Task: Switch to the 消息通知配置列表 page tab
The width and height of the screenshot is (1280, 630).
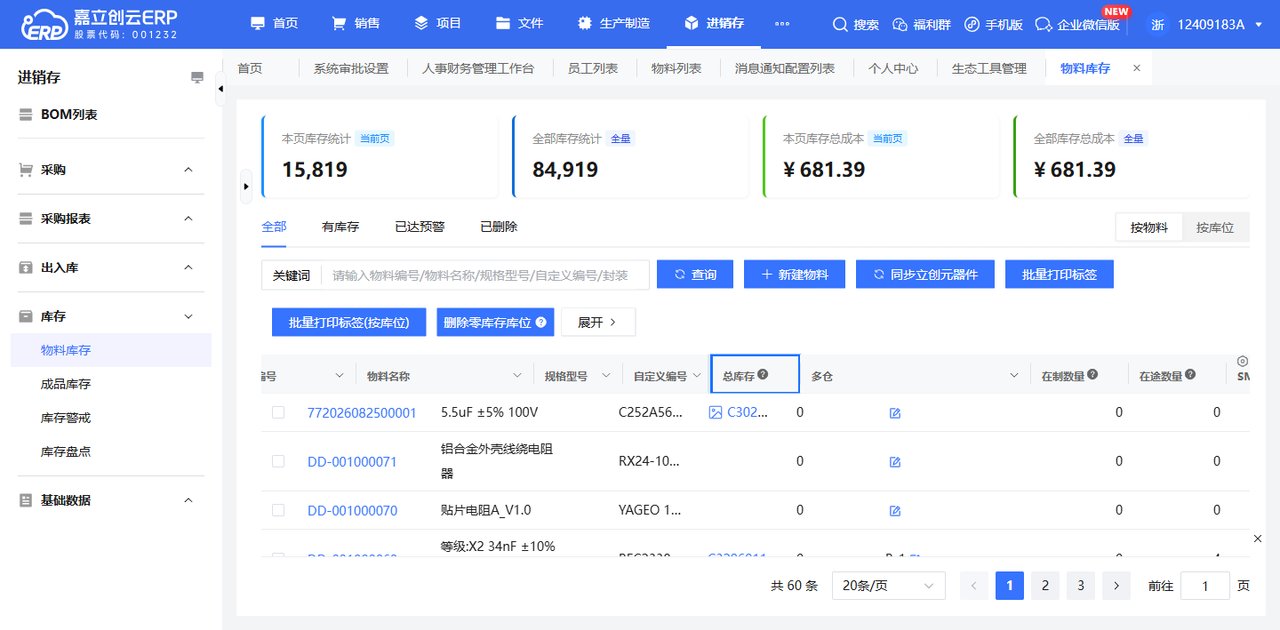Action: [785, 68]
